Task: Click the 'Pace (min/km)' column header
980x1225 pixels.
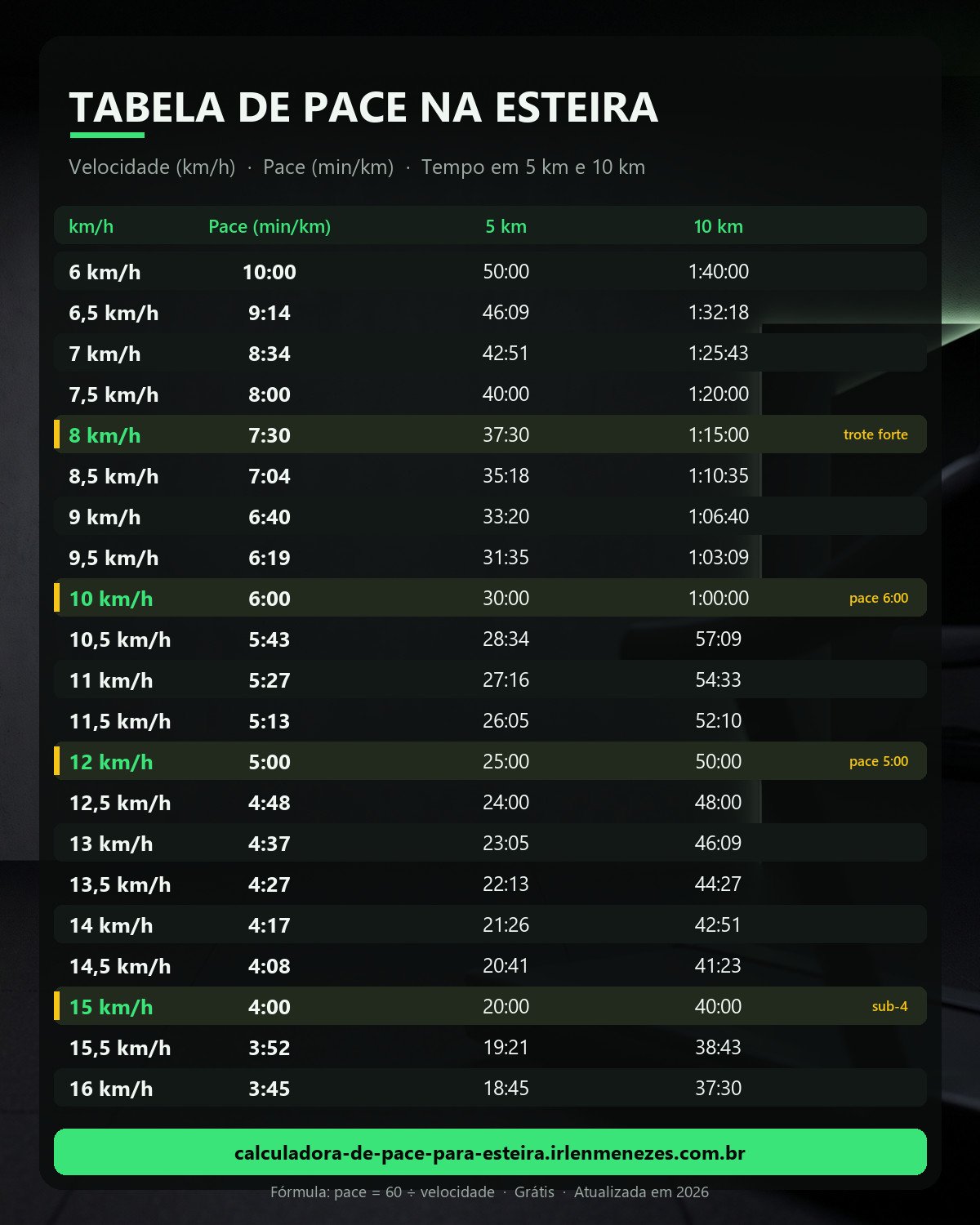Action: click(269, 226)
